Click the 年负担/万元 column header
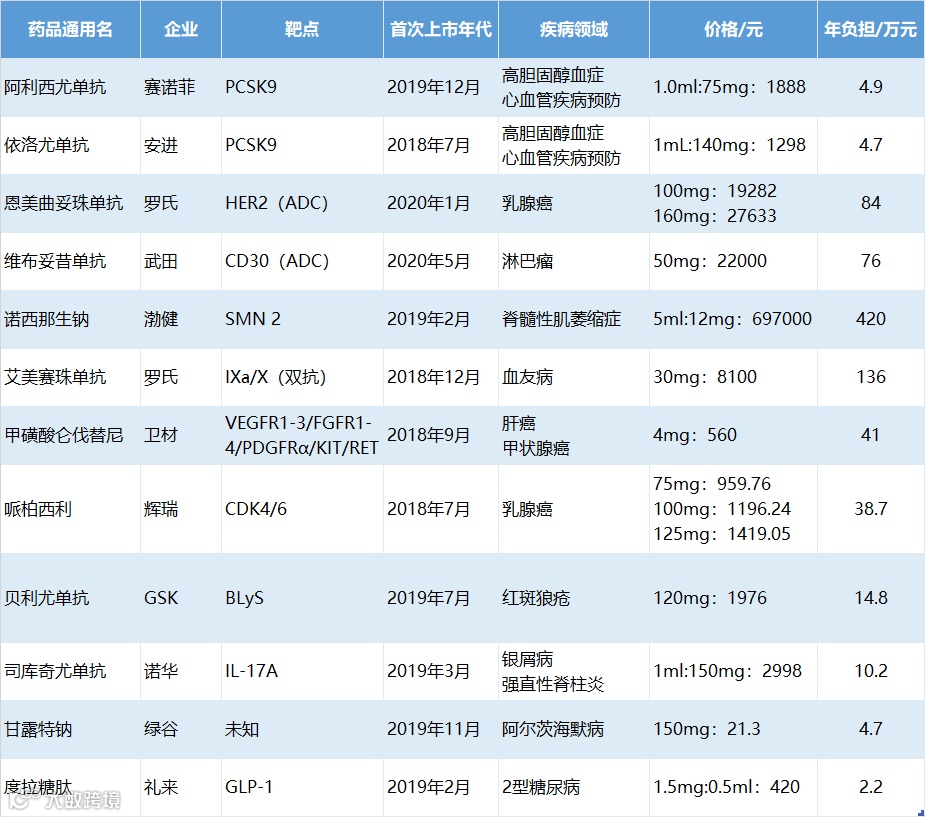The width and height of the screenshot is (925, 817). [x=871, y=29]
